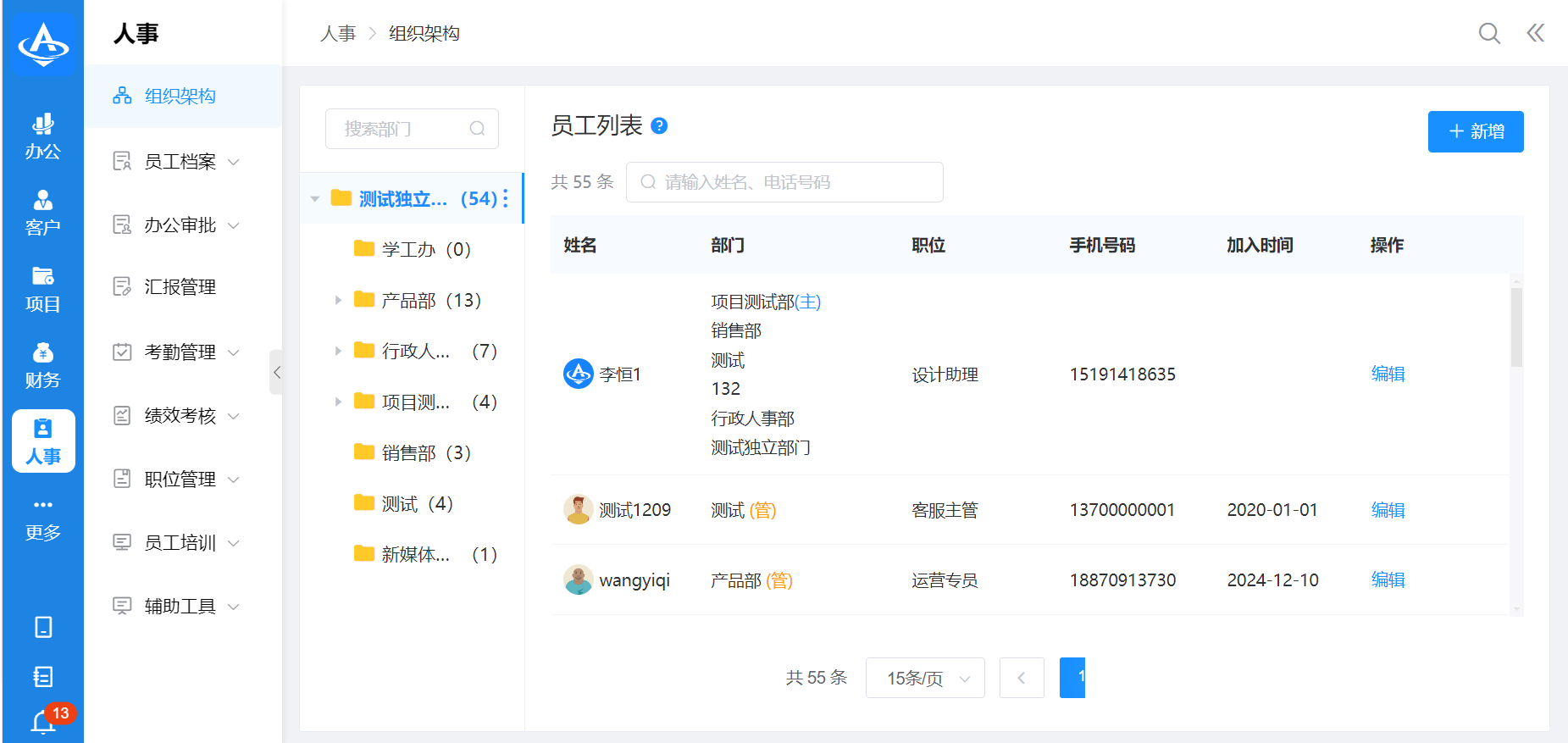Click the top-right search magnifier icon
This screenshot has width=1568, height=743.
click(x=1488, y=34)
